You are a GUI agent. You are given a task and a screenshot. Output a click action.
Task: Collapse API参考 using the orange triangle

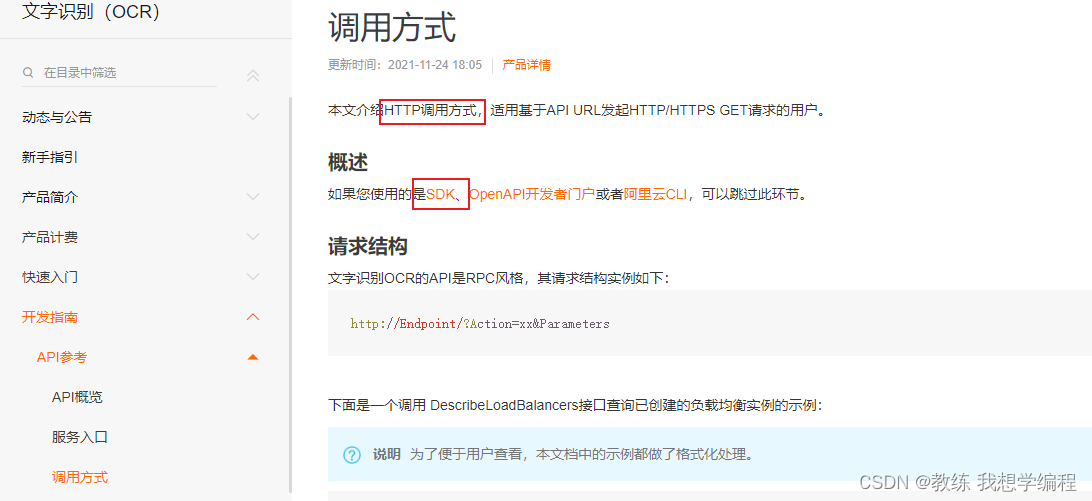click(254, 357)
